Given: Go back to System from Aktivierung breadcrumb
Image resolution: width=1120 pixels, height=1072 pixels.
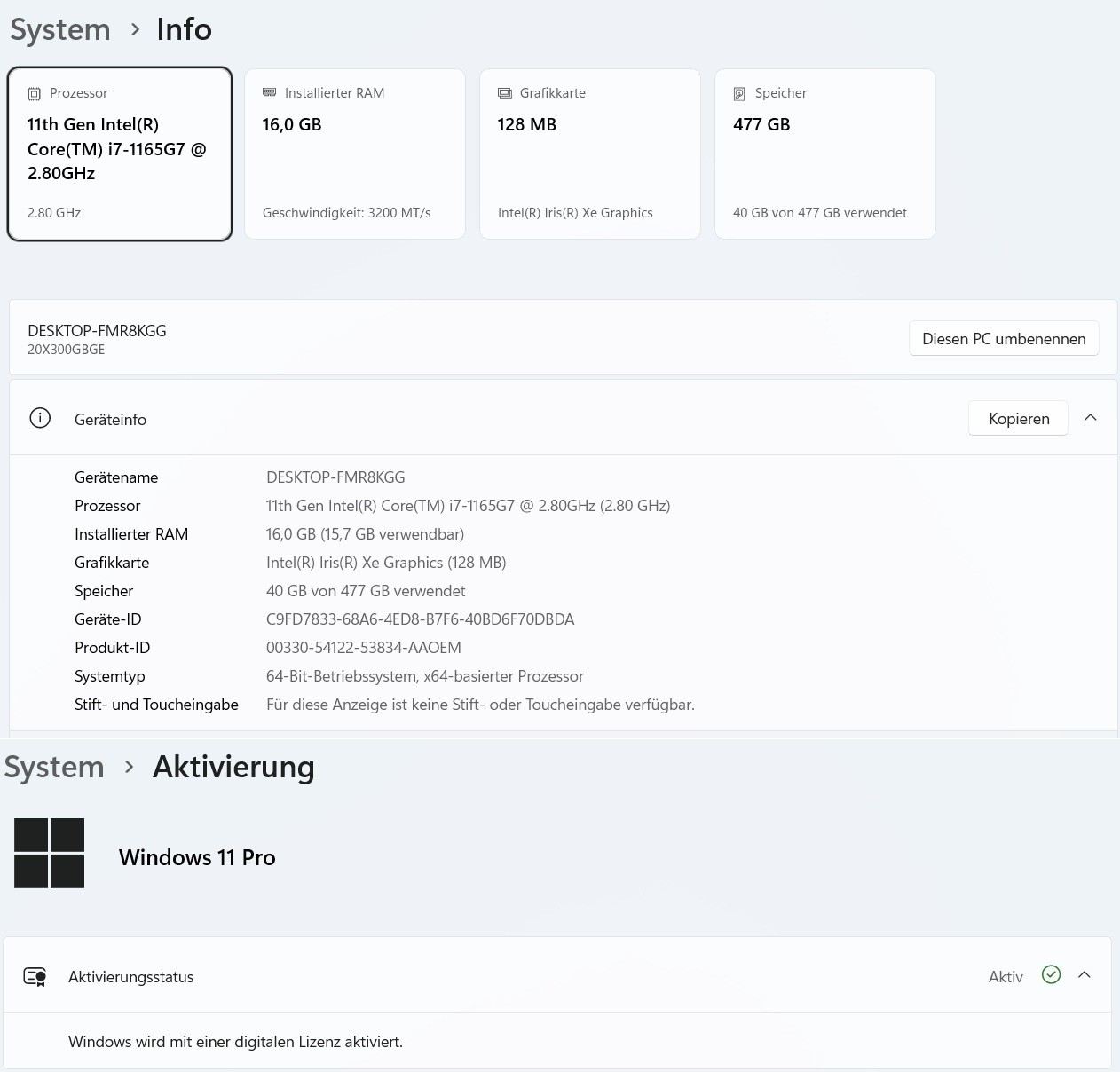Looking at the screenshot, I should pos(54,768).
